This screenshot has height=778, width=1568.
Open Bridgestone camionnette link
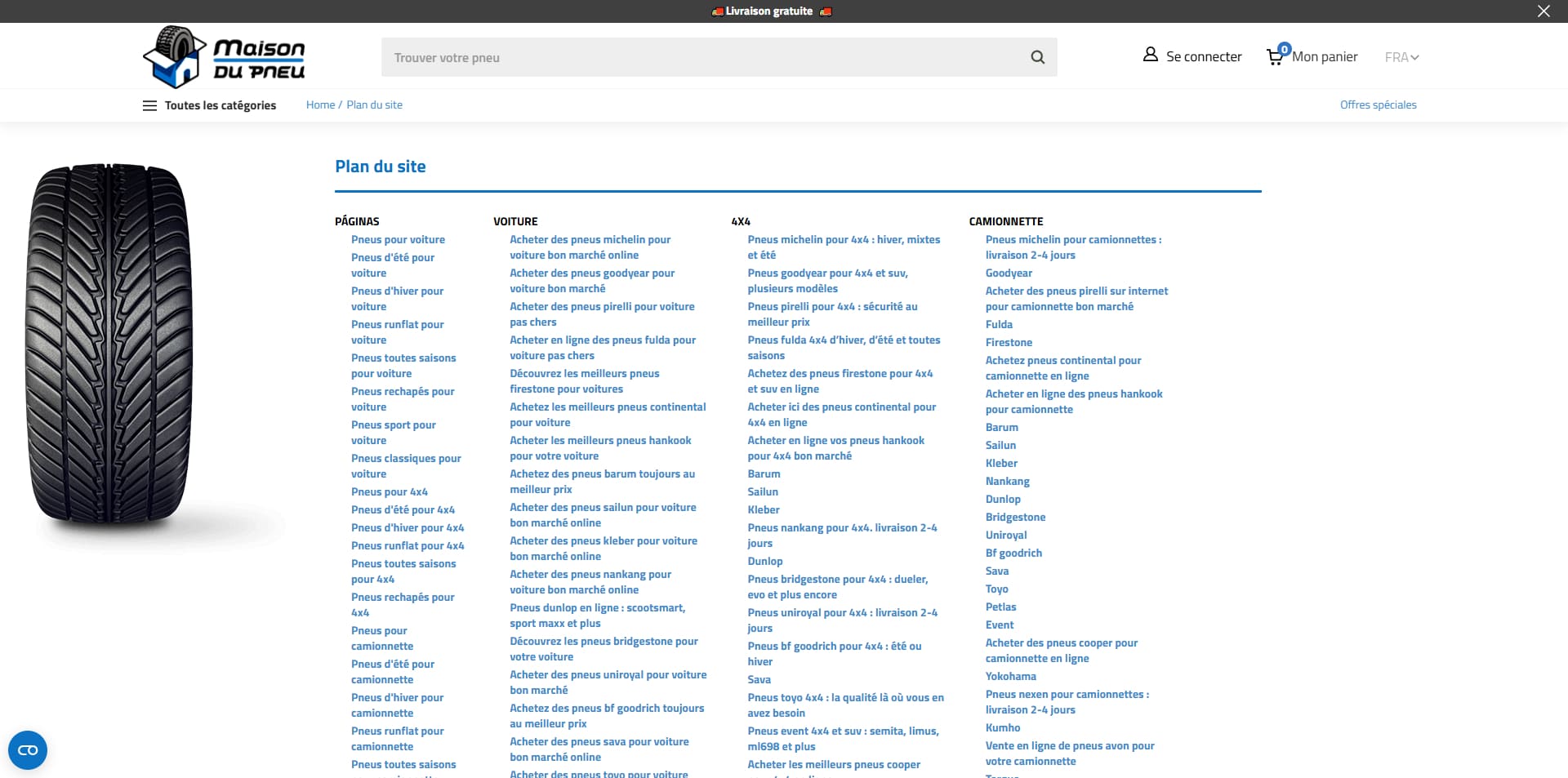(1015, 517)
